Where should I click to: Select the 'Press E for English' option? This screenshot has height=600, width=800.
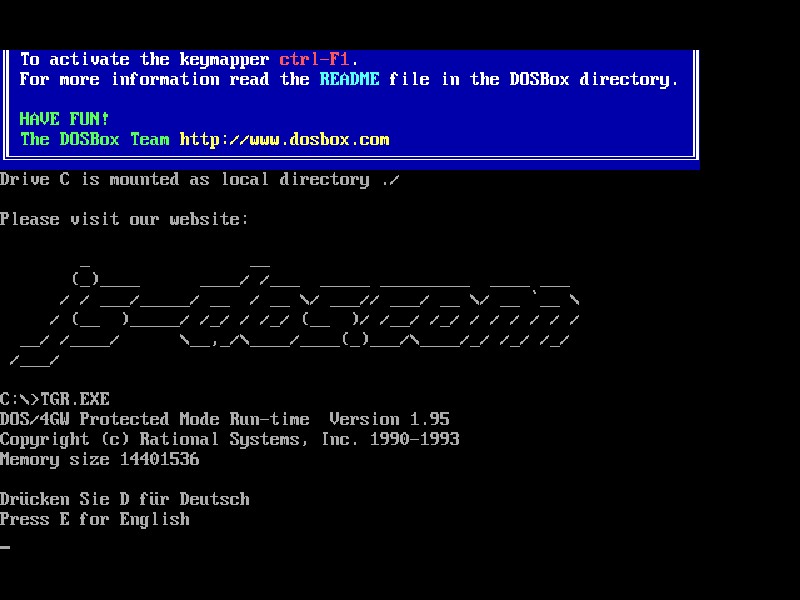click(94, 519)
